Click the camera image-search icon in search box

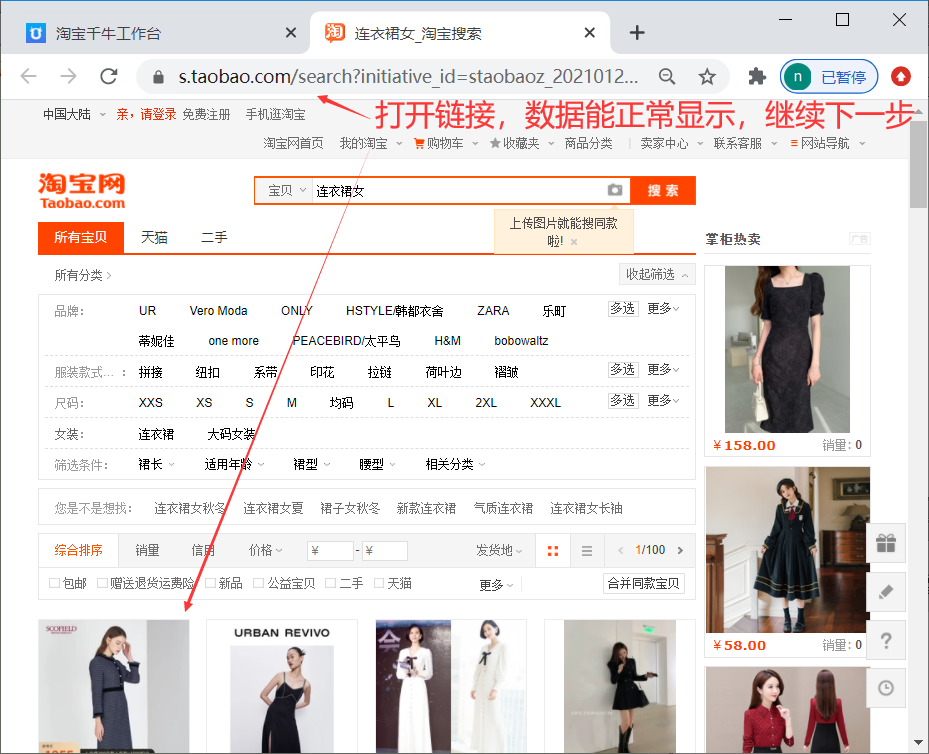[x=614, y=190]
